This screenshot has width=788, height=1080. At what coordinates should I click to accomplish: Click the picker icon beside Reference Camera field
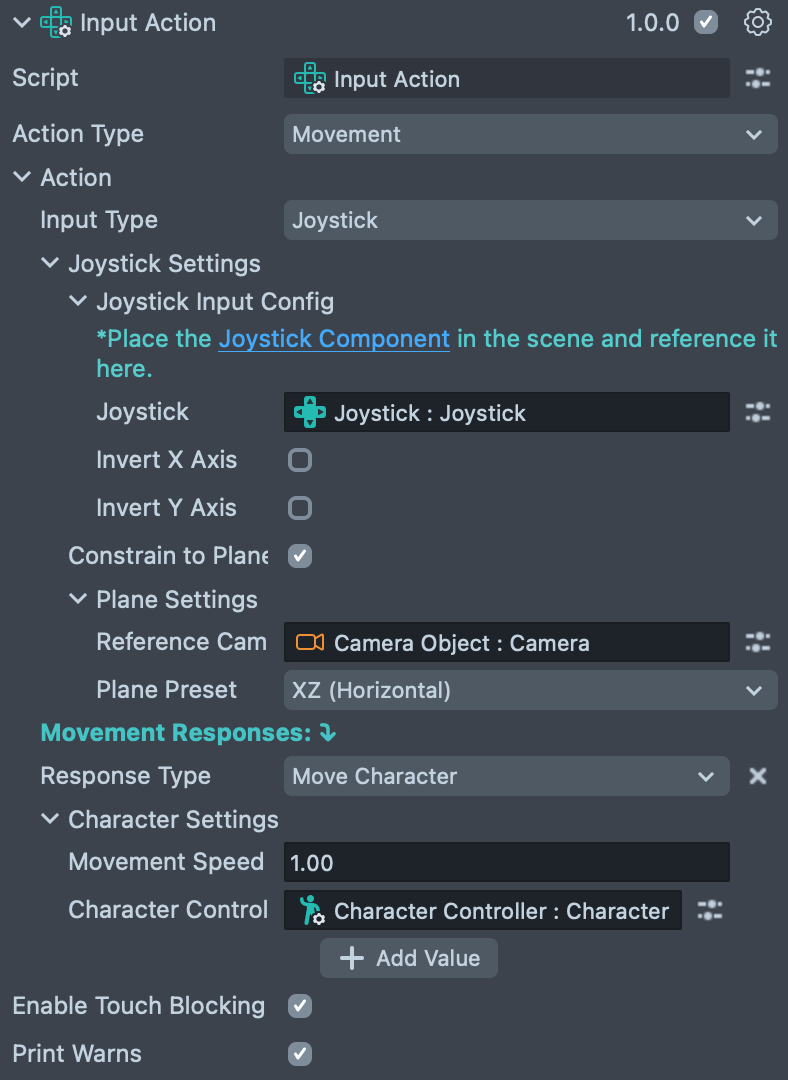click(758, 642)
